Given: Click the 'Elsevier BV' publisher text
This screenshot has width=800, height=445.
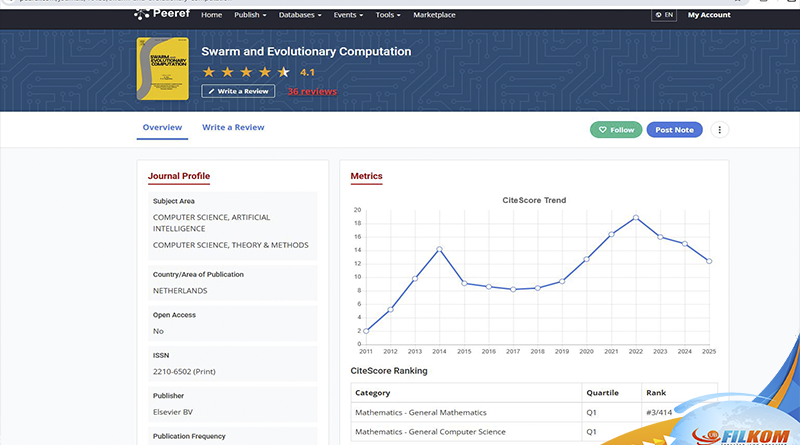Looking at the screenshot, I should 173,412.
